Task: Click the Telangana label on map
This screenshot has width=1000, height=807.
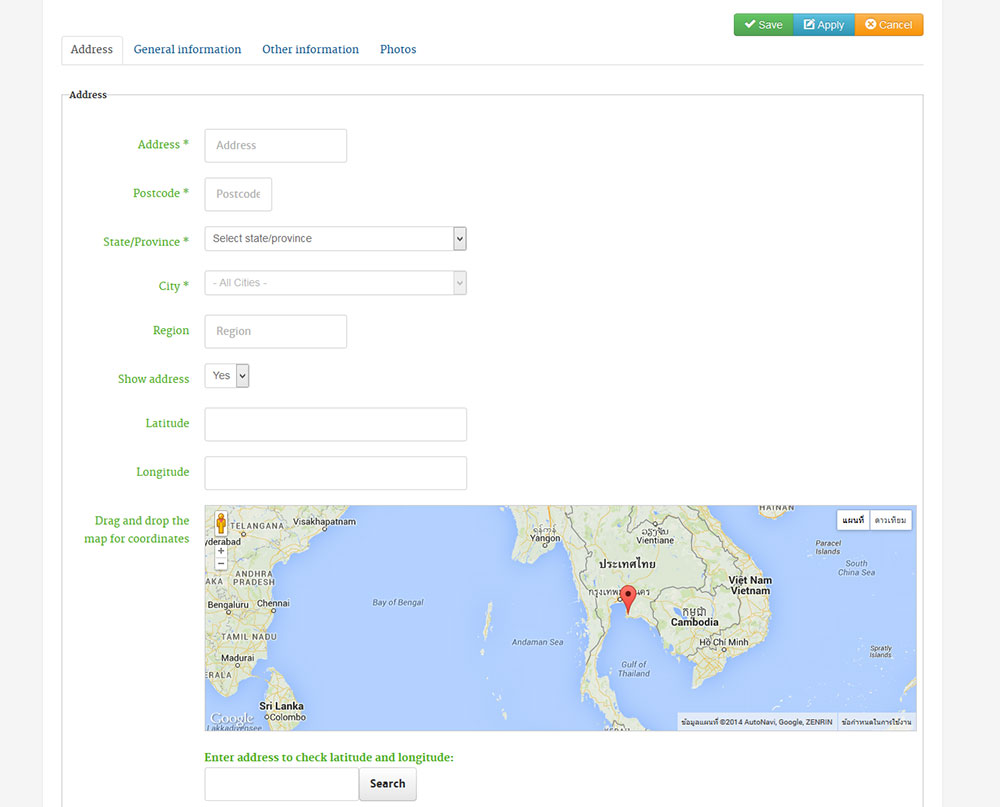Action: [x=257, y=526]
